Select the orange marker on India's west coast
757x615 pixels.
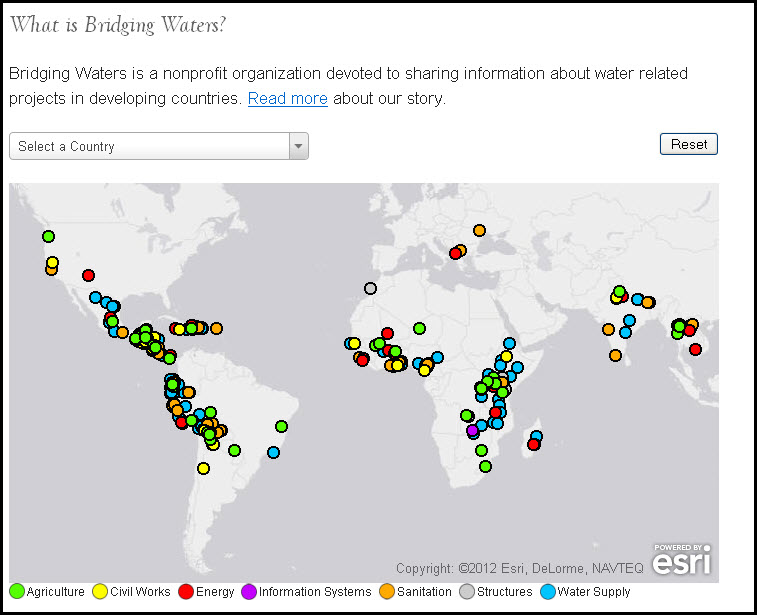click(x=608, y=330)
